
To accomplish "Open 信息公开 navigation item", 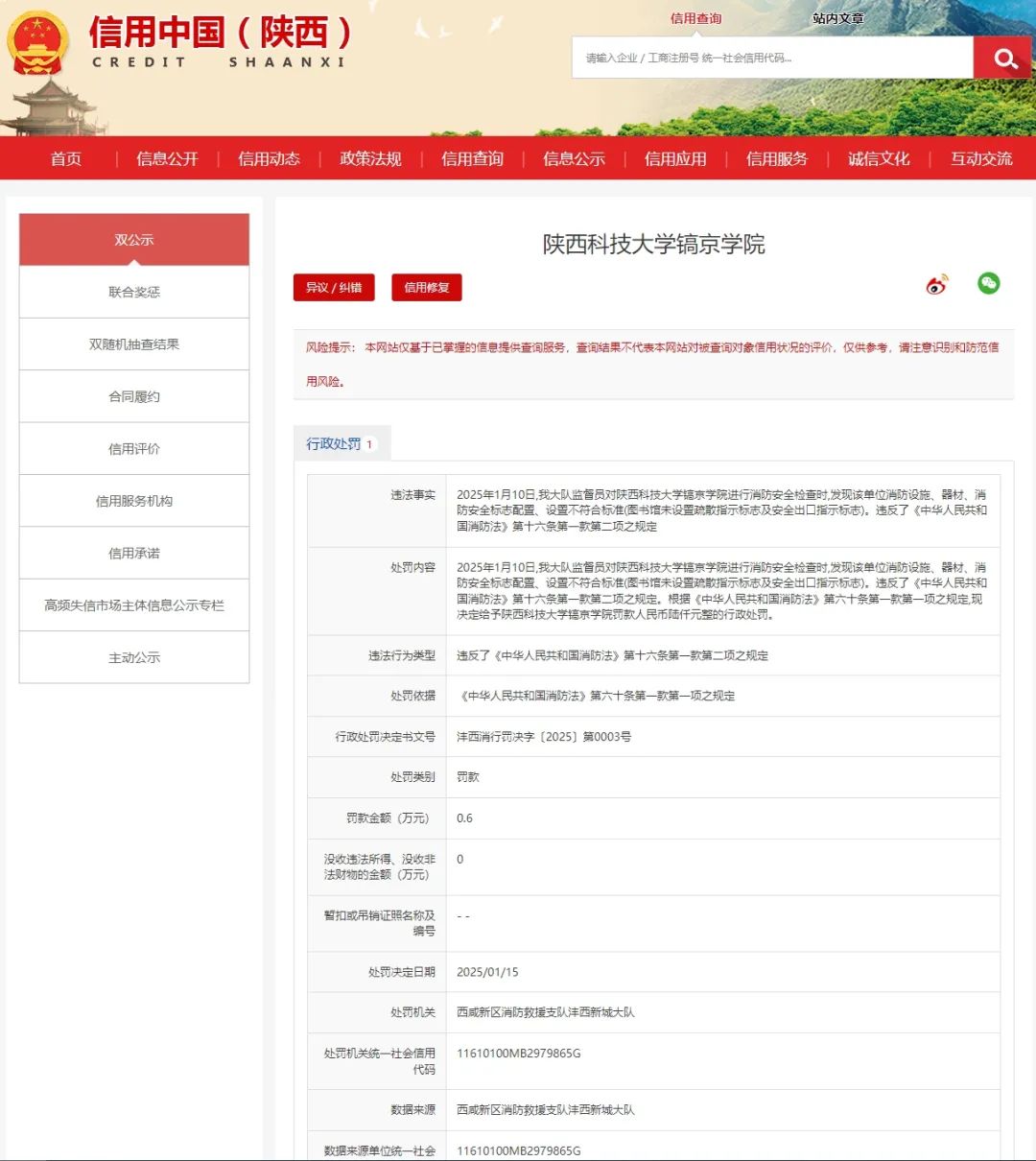I will point(167,158).
